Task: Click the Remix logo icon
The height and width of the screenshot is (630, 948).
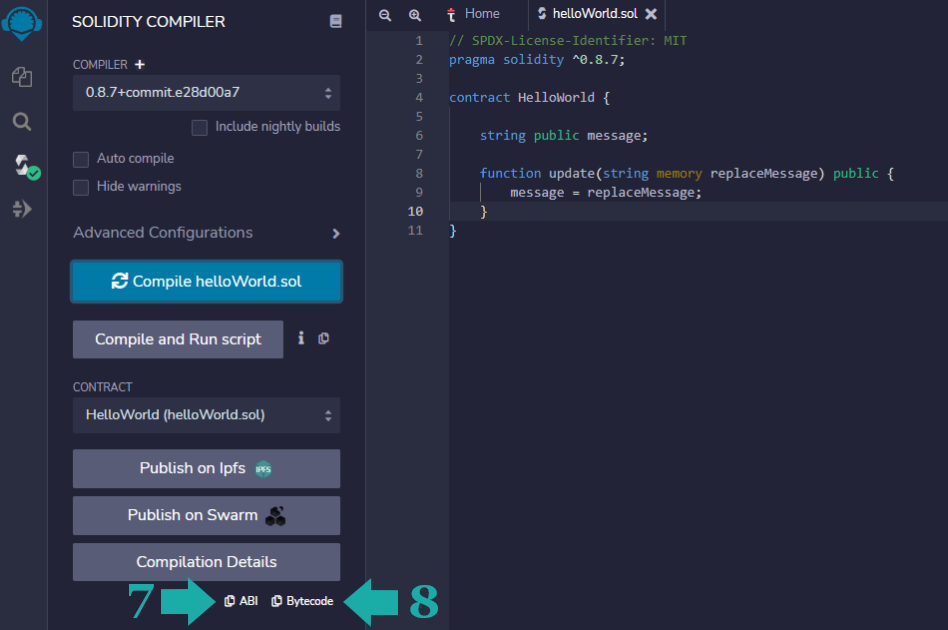Action: tap(22, 24)
